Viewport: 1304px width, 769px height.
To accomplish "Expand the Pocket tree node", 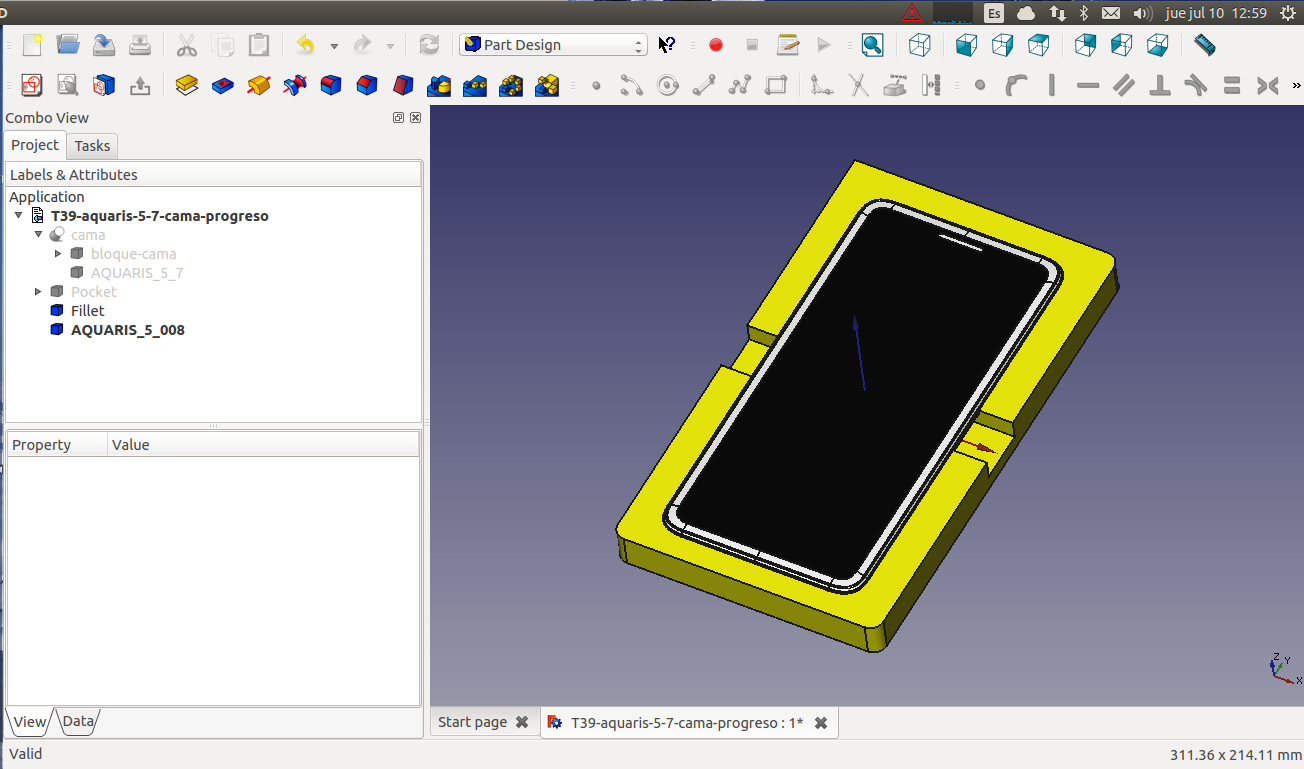I will (x=39, y=292).
